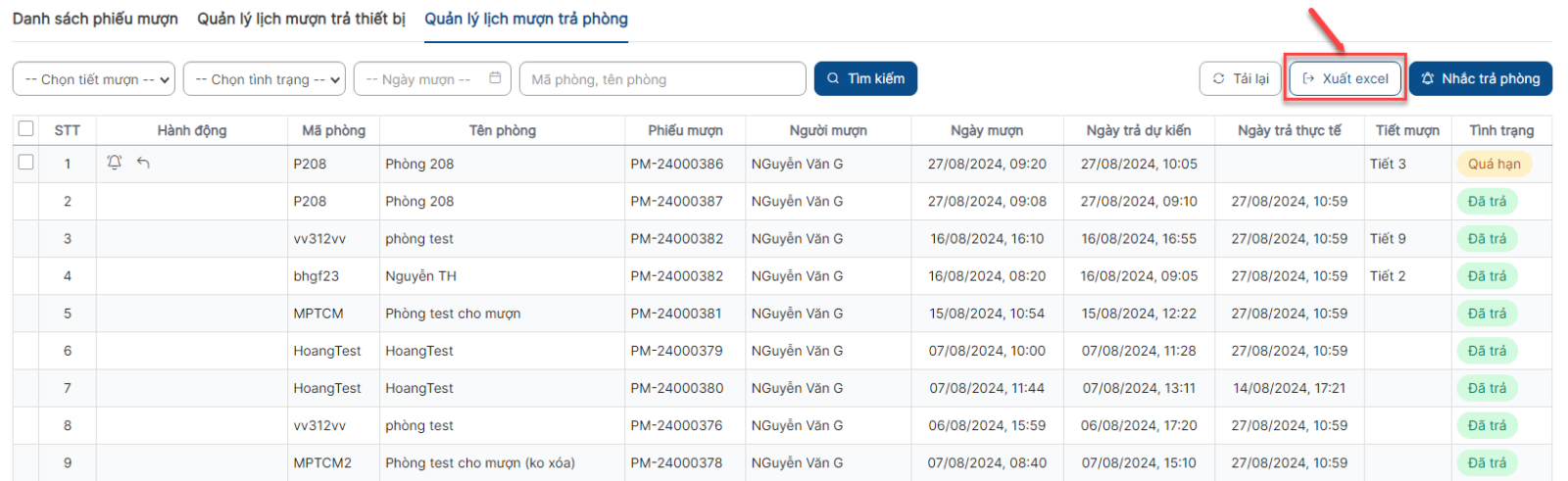Click the Ngày mượn column header
This screenshot has width=1568, height=481.
pos(987,130)
